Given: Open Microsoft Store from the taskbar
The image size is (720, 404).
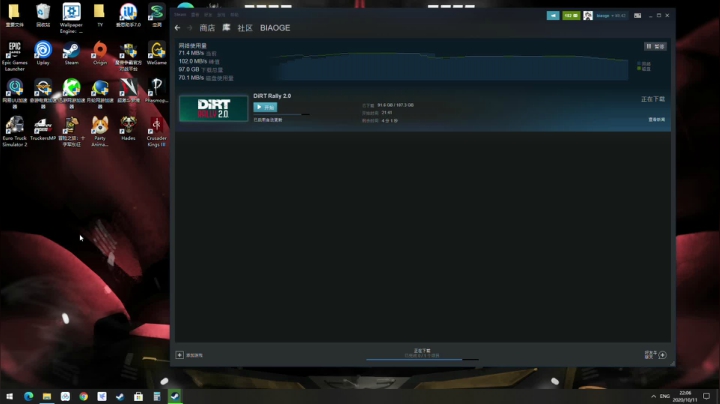Looking at the screenshot, I should 138,396.
